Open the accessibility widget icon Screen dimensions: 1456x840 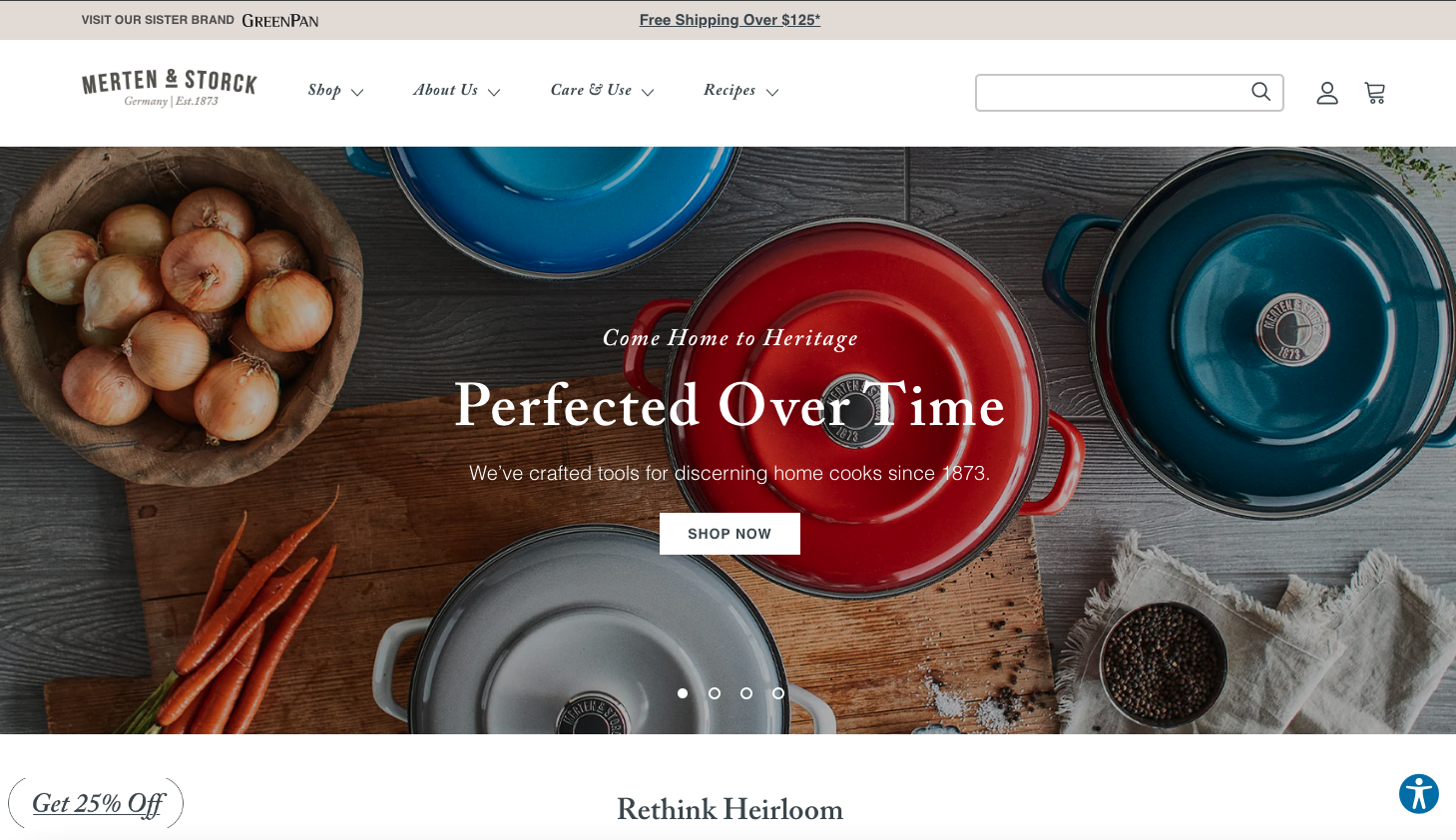pos(1418,794)
